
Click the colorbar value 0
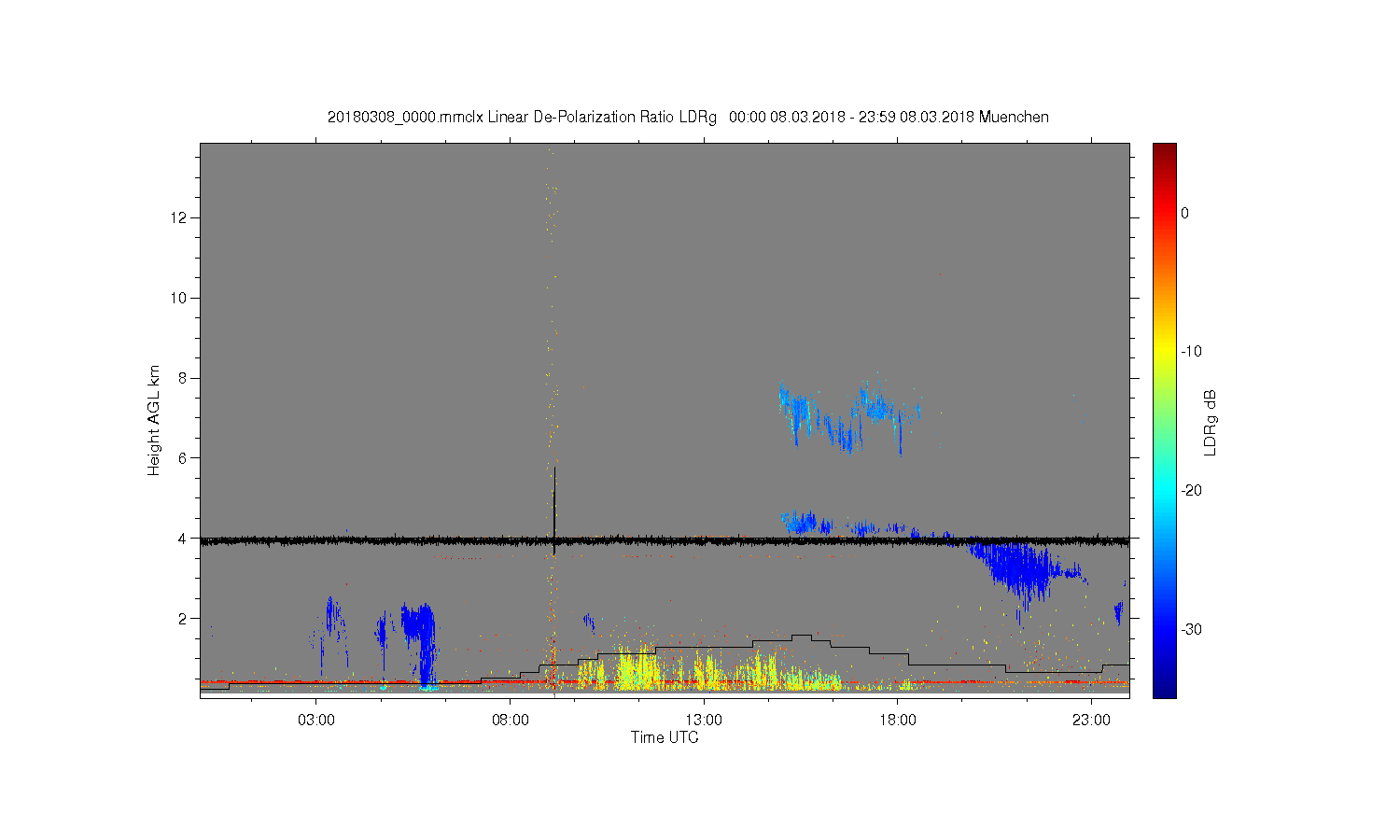click(x=1185, y=214)
